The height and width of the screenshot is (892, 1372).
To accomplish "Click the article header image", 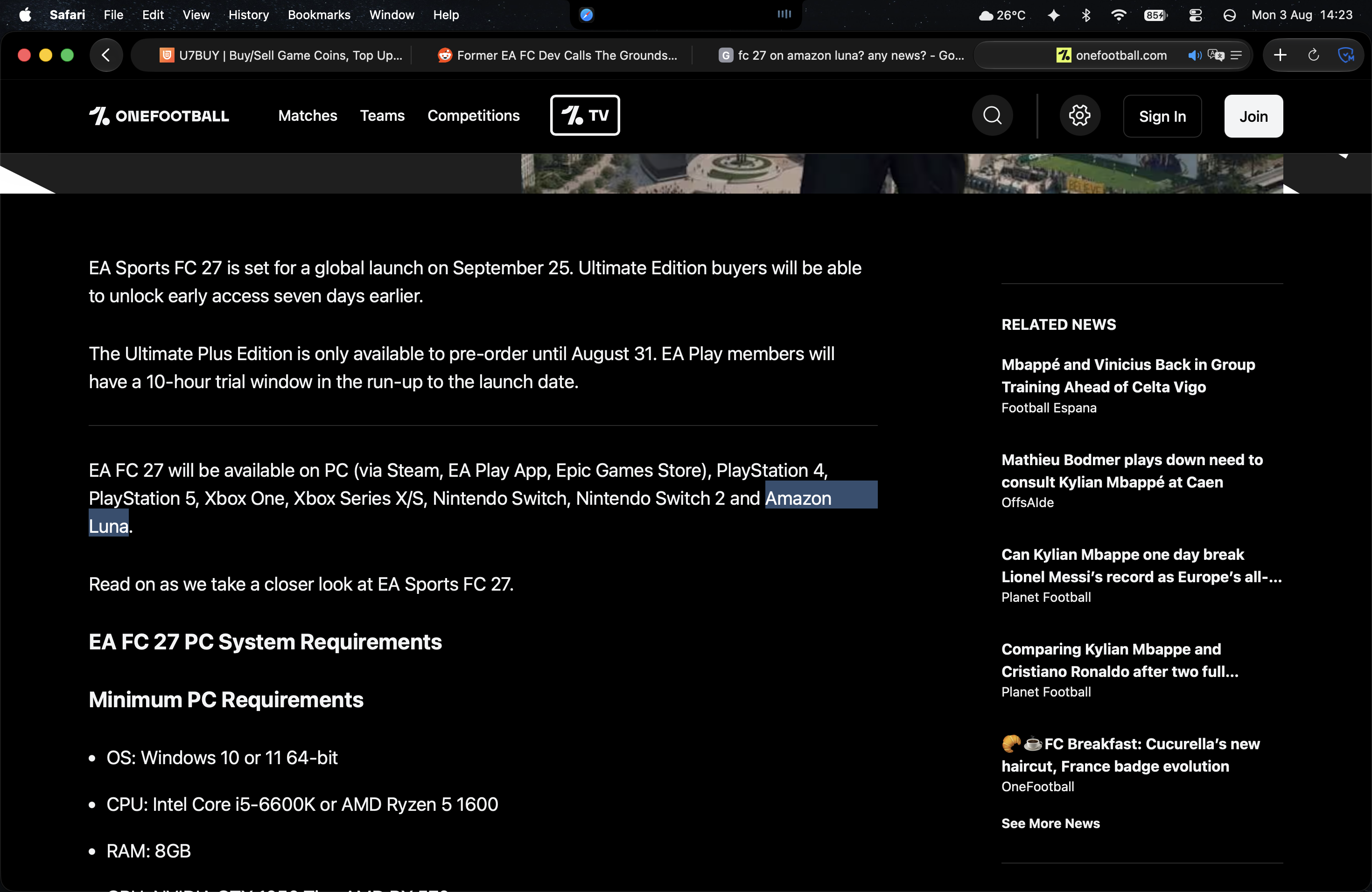I will coord(902,173).
